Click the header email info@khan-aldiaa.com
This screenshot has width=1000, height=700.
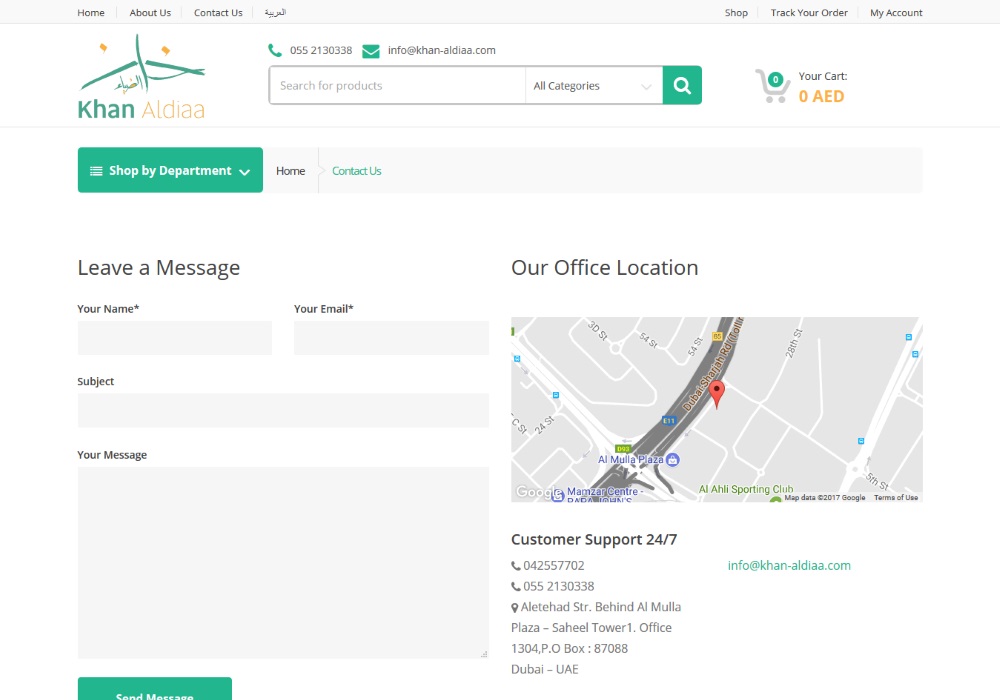[441, 50]
